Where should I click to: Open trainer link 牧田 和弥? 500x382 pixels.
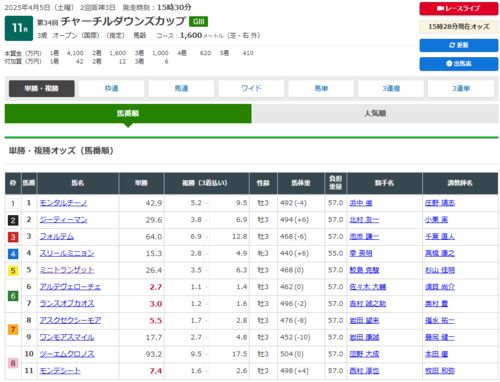(440, 371)
